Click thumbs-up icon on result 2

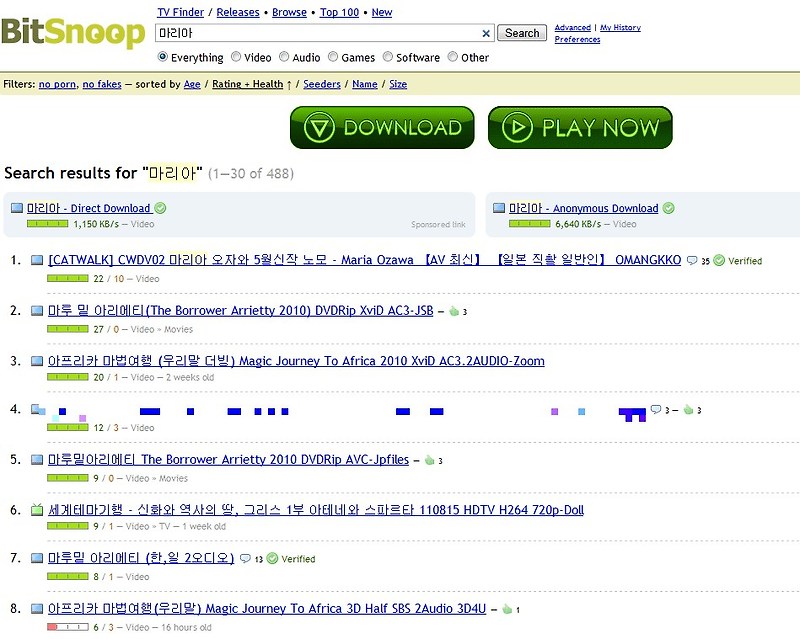[x=454, y=311]
